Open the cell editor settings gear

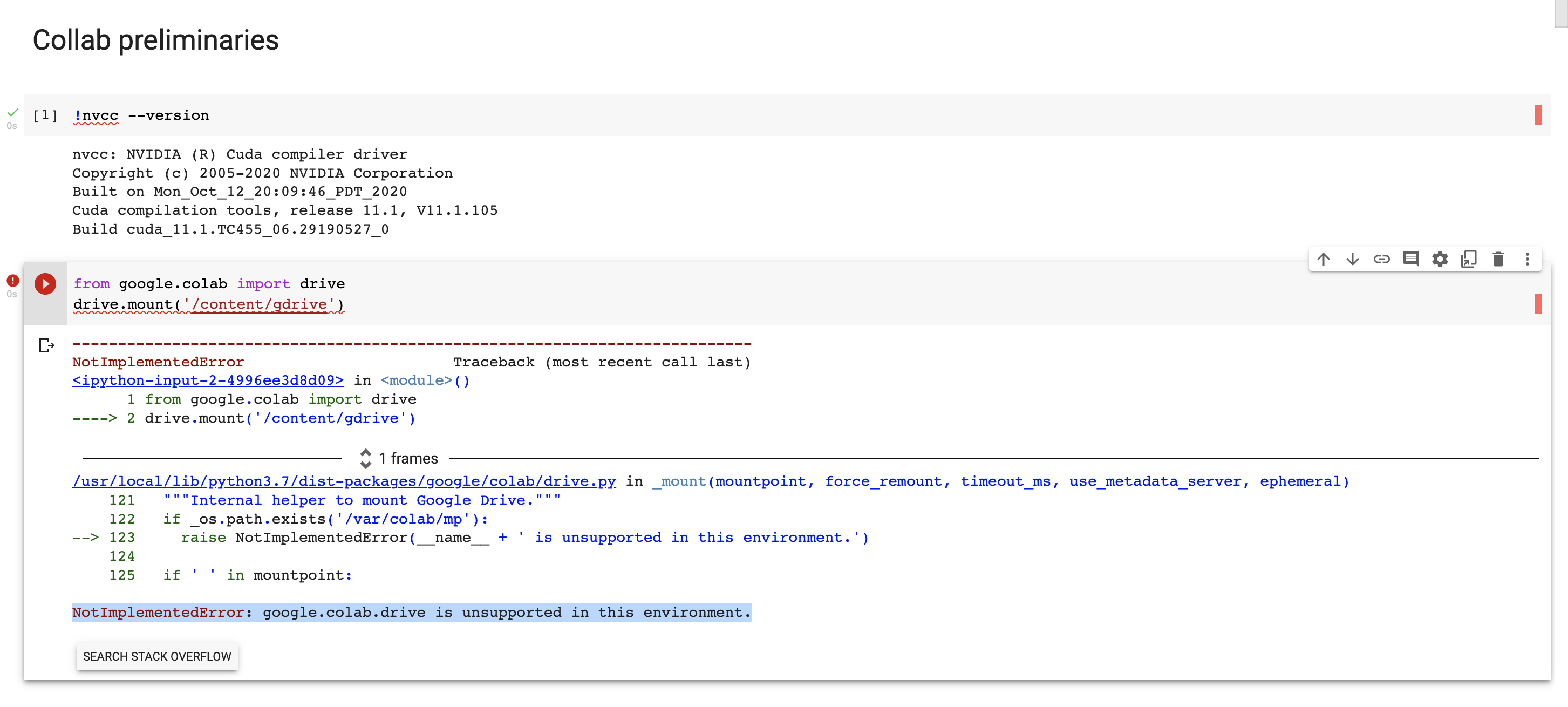click(x=1440, y=259)
